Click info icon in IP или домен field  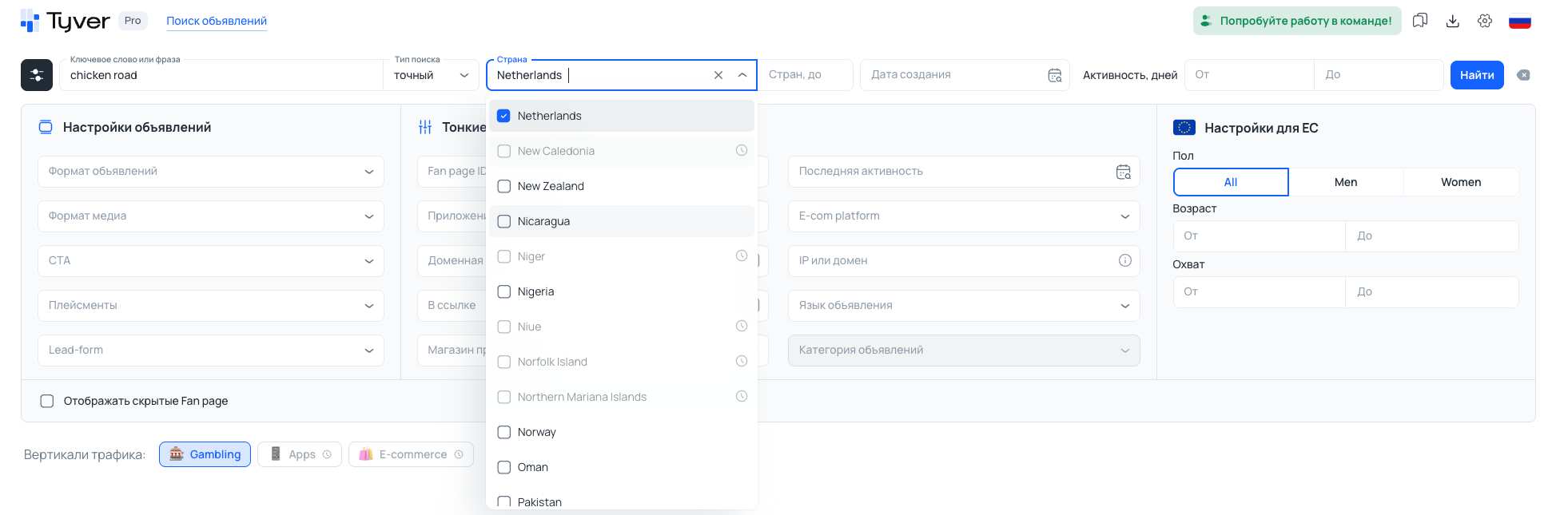1125,260
